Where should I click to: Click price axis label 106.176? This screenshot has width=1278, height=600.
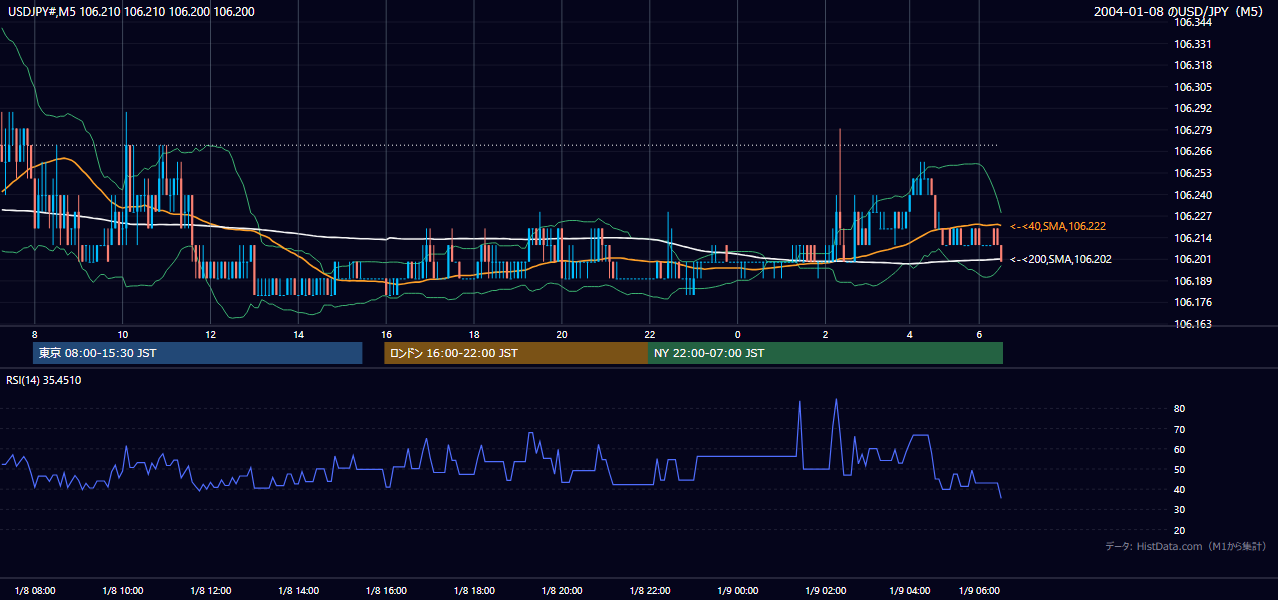coord(1193,302)
